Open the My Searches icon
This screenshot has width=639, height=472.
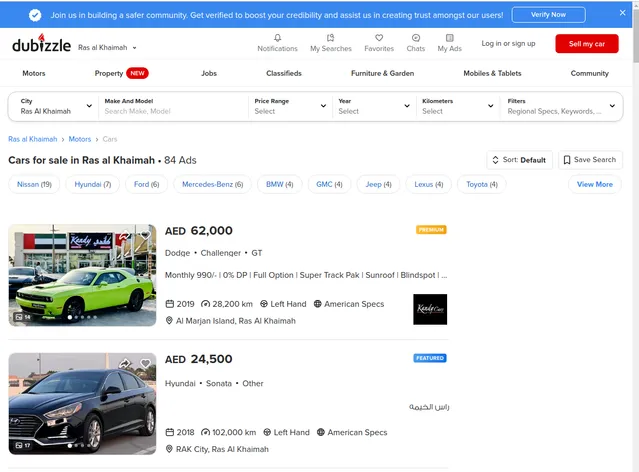[331, 38]
